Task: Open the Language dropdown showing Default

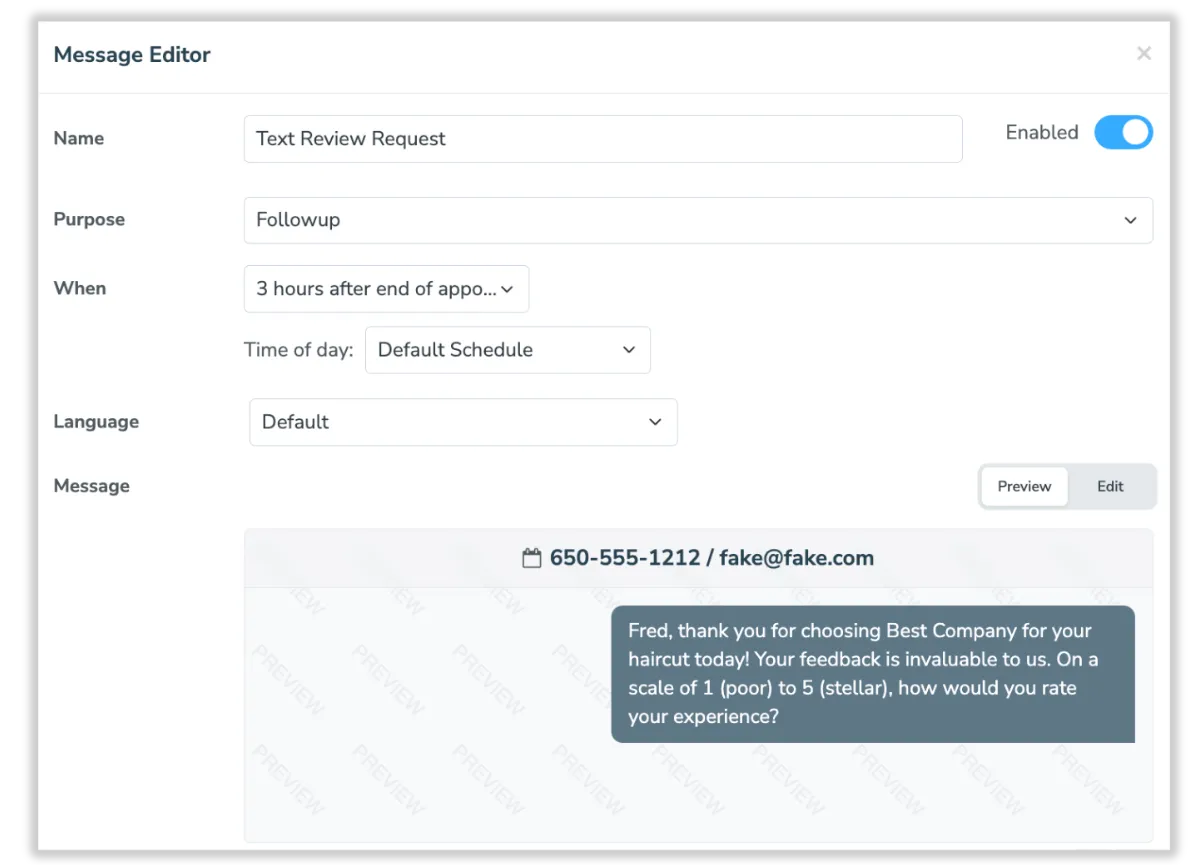Action: pyautogui.click(x=462, y=422)
